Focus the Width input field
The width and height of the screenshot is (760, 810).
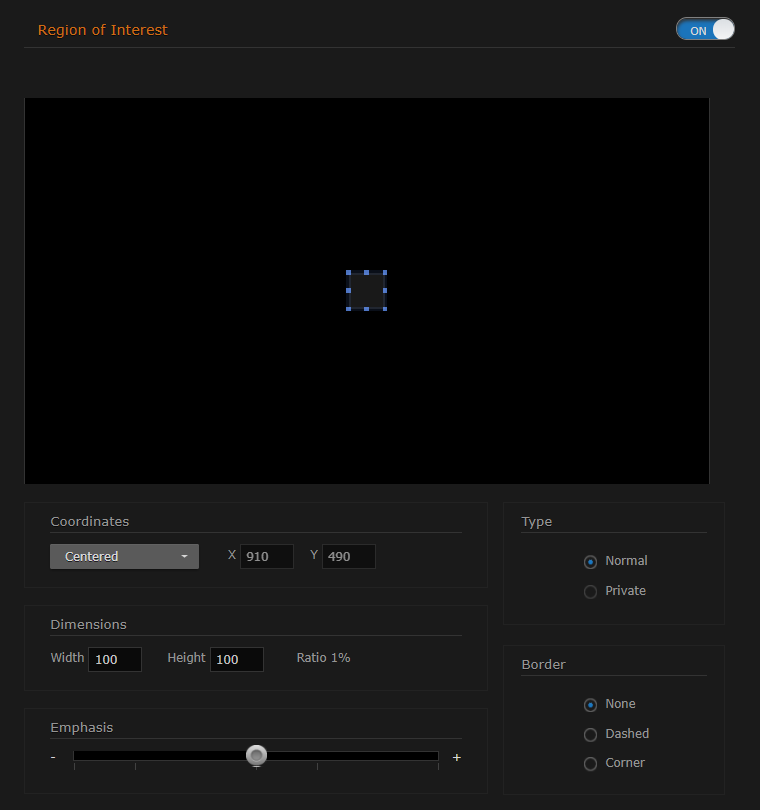pos(115,659)
